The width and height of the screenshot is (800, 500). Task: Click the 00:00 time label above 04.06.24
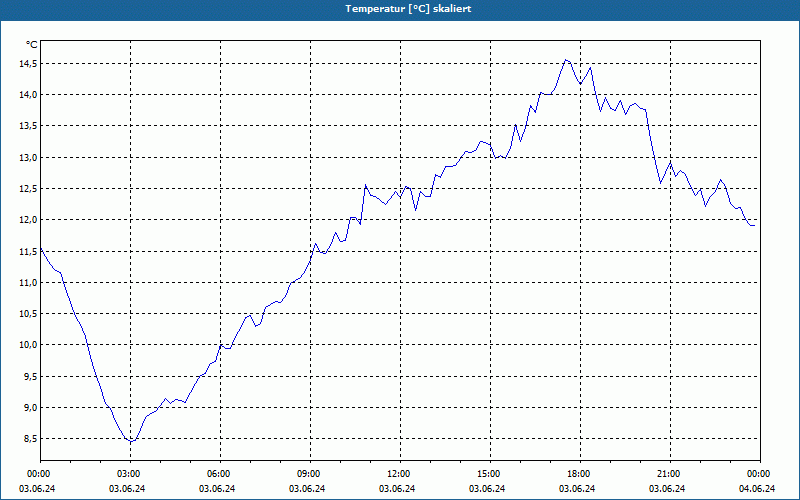point(758,474)
